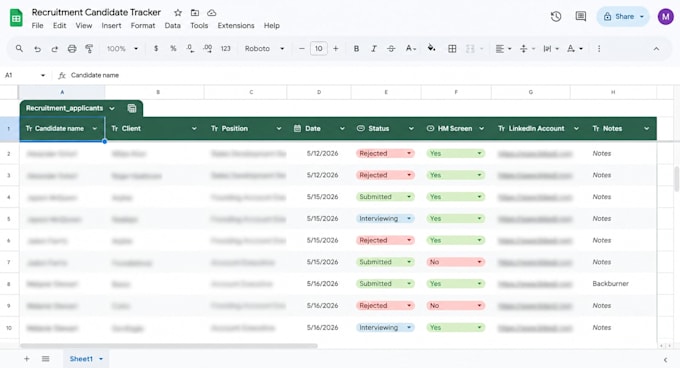
Task: Open text rotation options
Action: 575,49
